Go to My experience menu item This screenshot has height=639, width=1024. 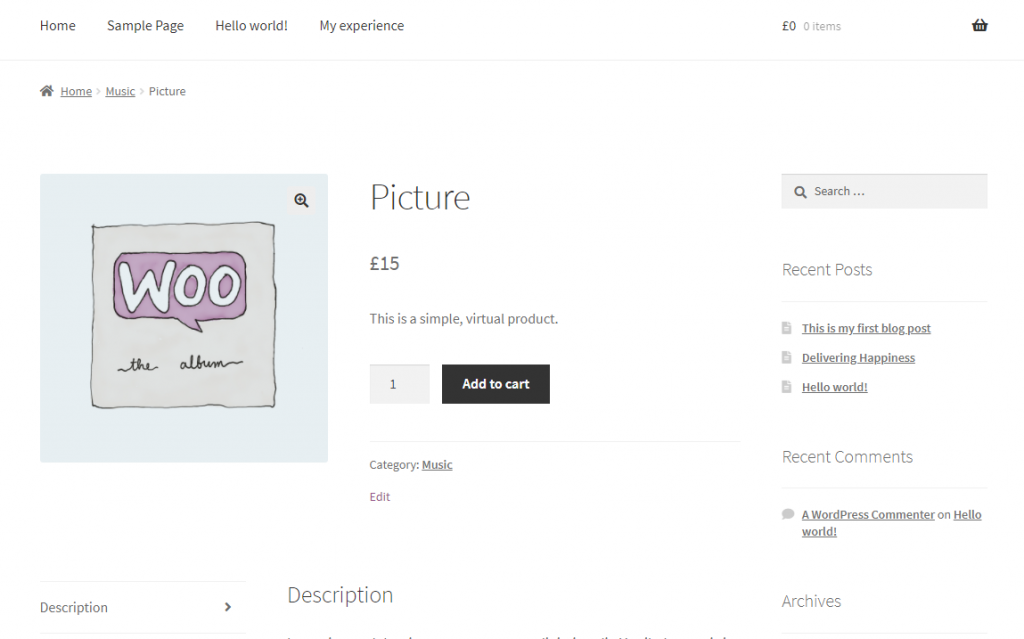pyautogui.click(x=361, y=25)
